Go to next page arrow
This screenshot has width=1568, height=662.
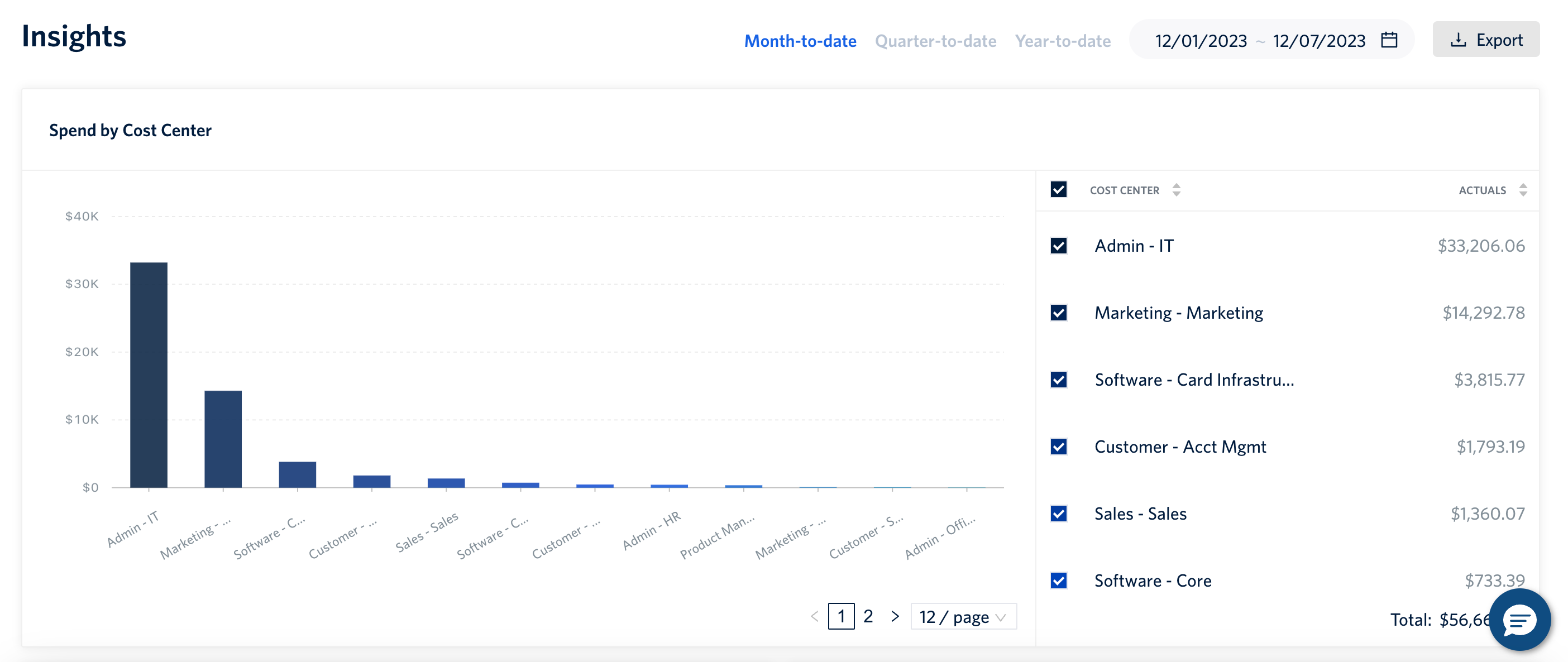coord(895,616)
